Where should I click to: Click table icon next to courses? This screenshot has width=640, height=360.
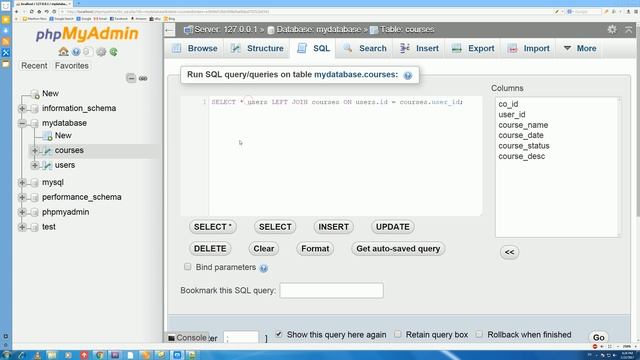point(47,151)
